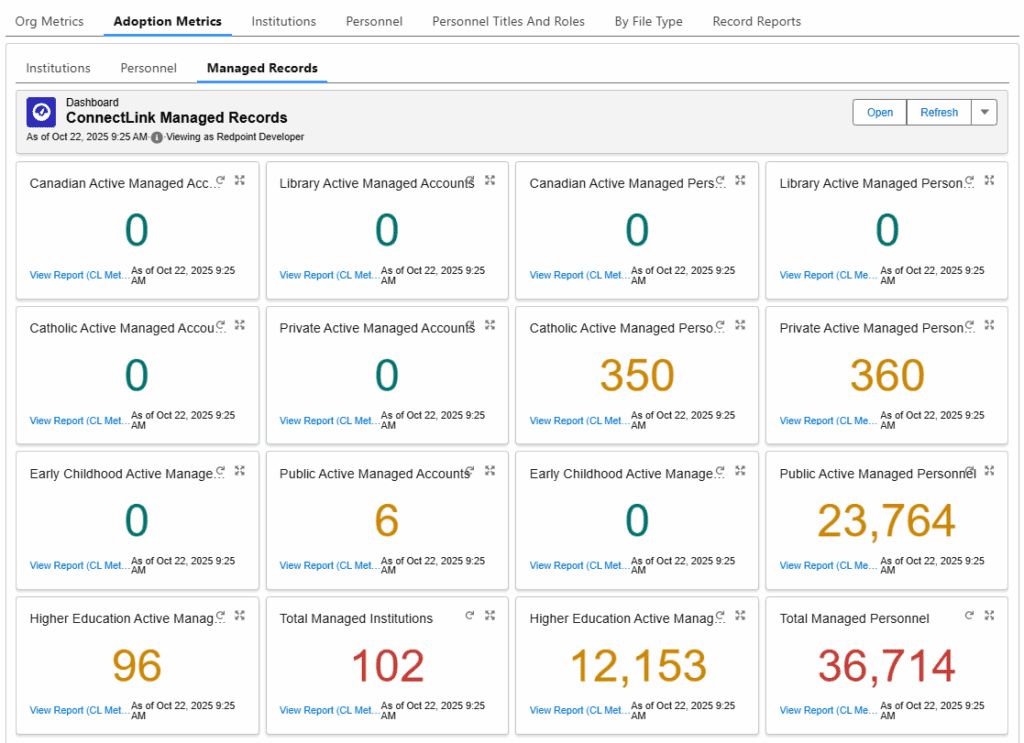Open the Institutions subtab
The height and width of the screenshot is (743, 1024).
click(57, 68)
